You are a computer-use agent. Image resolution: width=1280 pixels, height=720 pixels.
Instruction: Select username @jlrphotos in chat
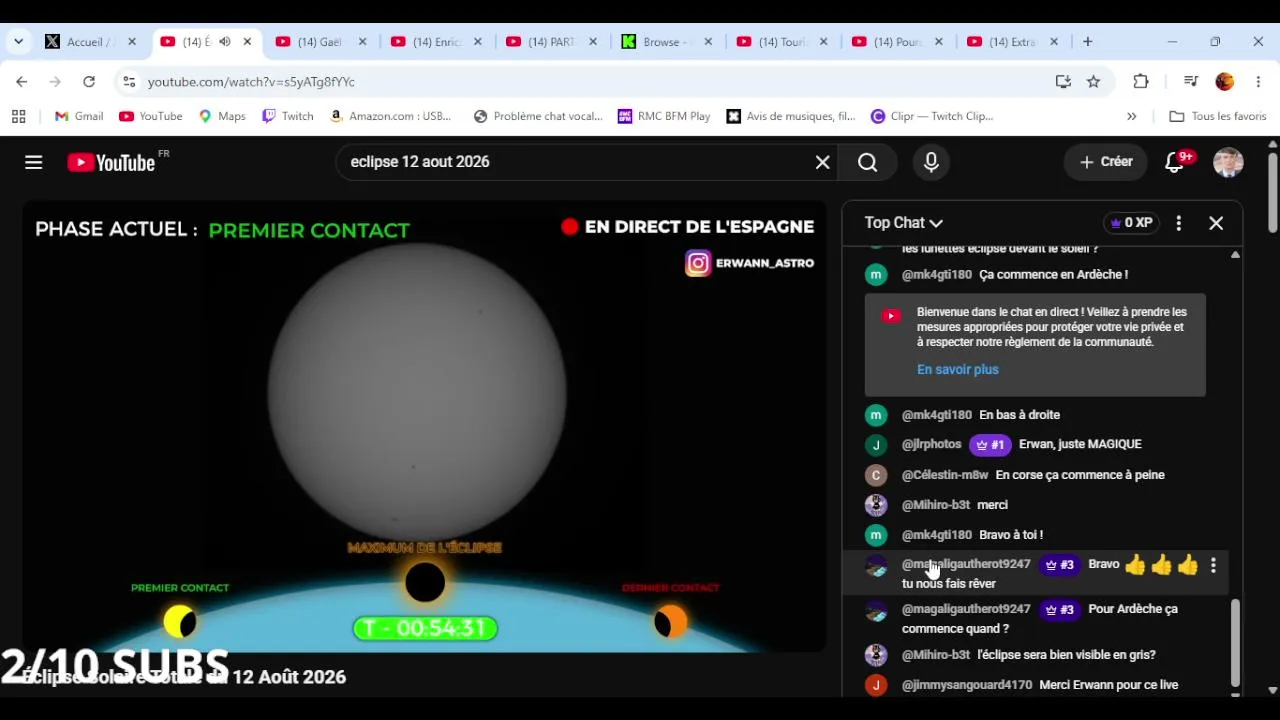tap(931, 445)
